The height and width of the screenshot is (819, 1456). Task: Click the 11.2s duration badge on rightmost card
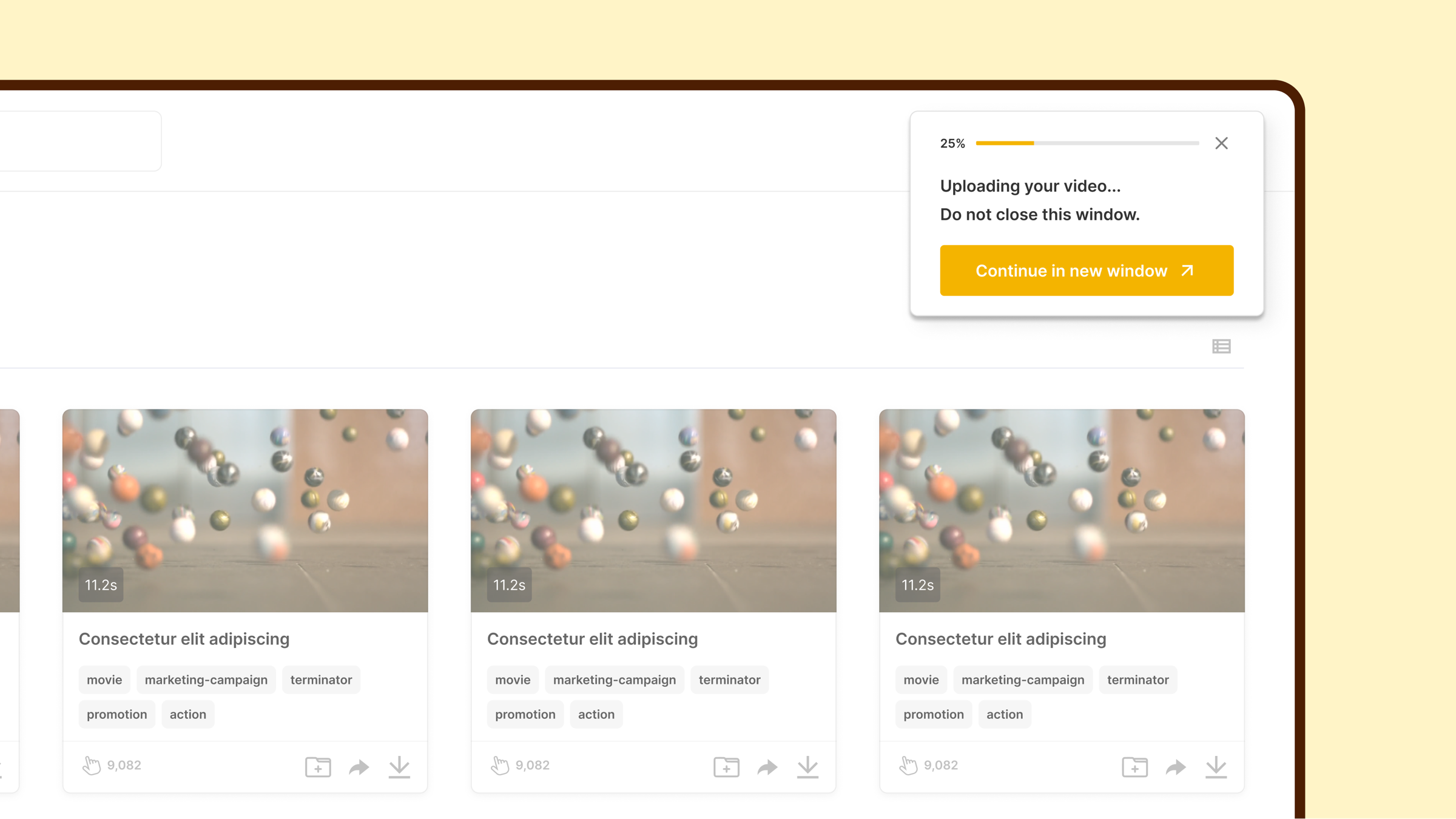917,585
